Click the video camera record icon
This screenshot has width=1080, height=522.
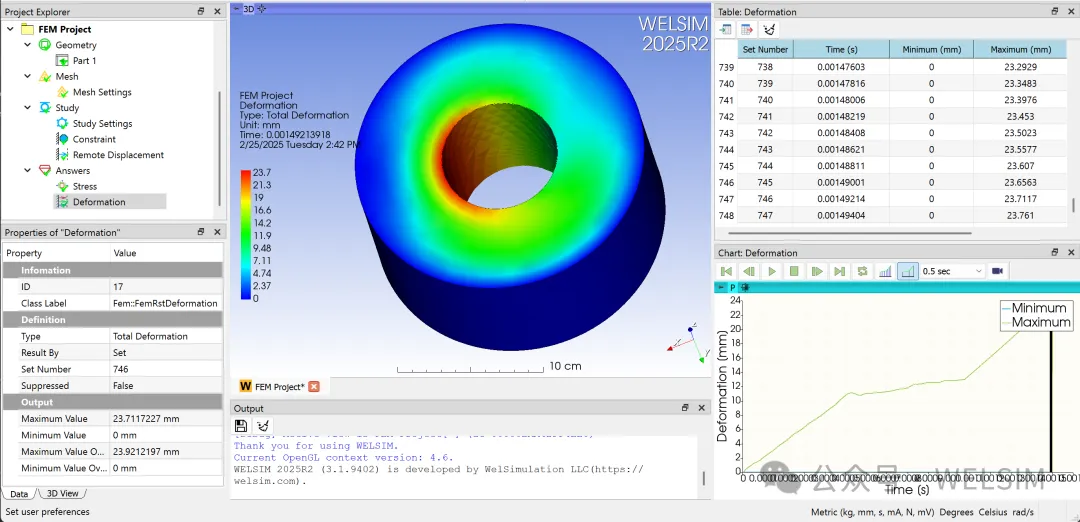pos(997,271)
